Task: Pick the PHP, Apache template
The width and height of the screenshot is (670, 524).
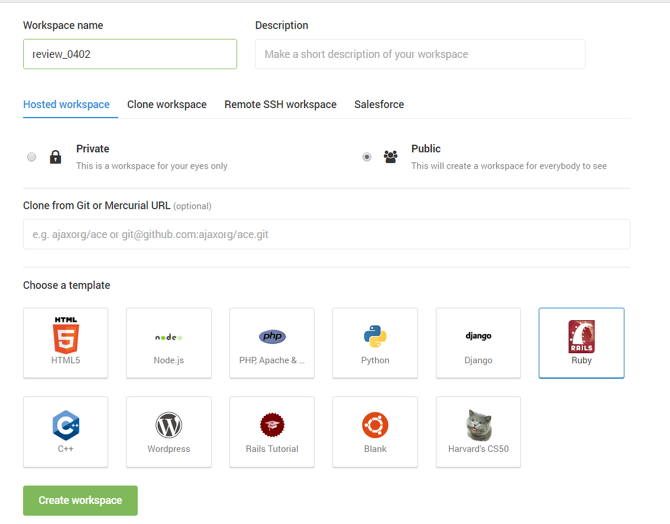Action: (x=272, y=343)
